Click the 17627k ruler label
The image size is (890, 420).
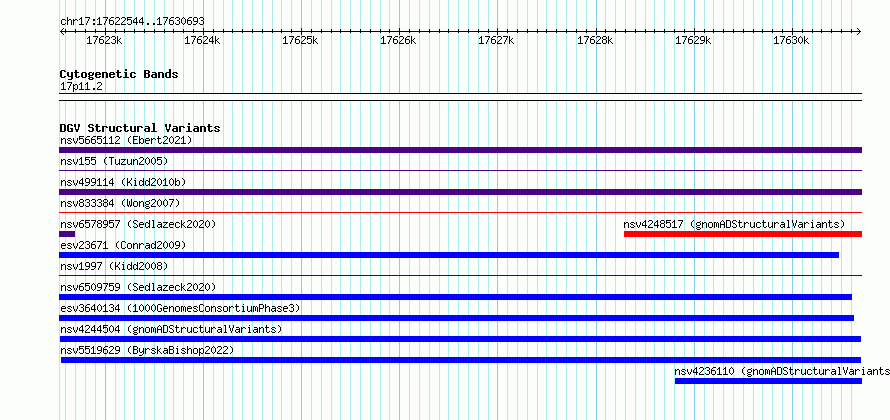(496, 40)
